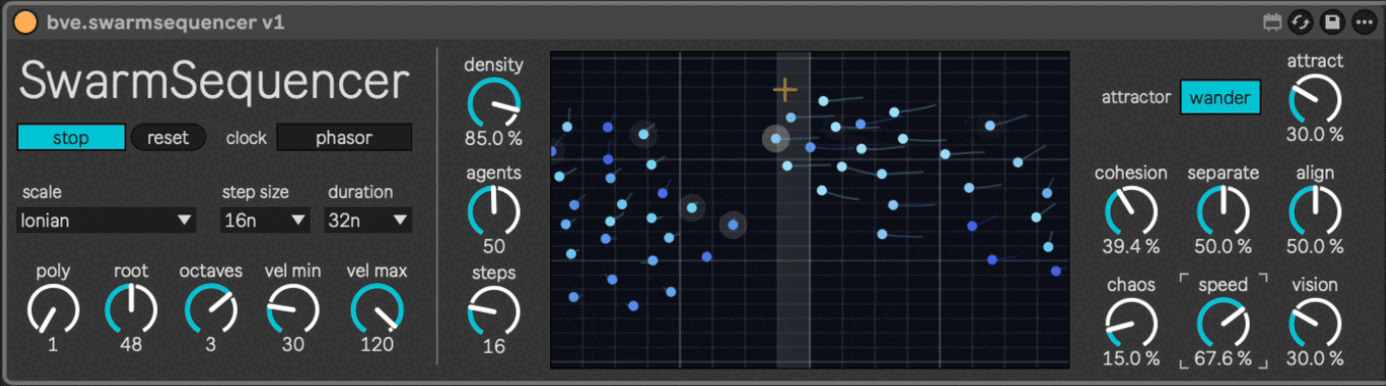Toggle the attractor wander button
The height and width of the screenshot is (386, 1386).
tap(1220, 98)
